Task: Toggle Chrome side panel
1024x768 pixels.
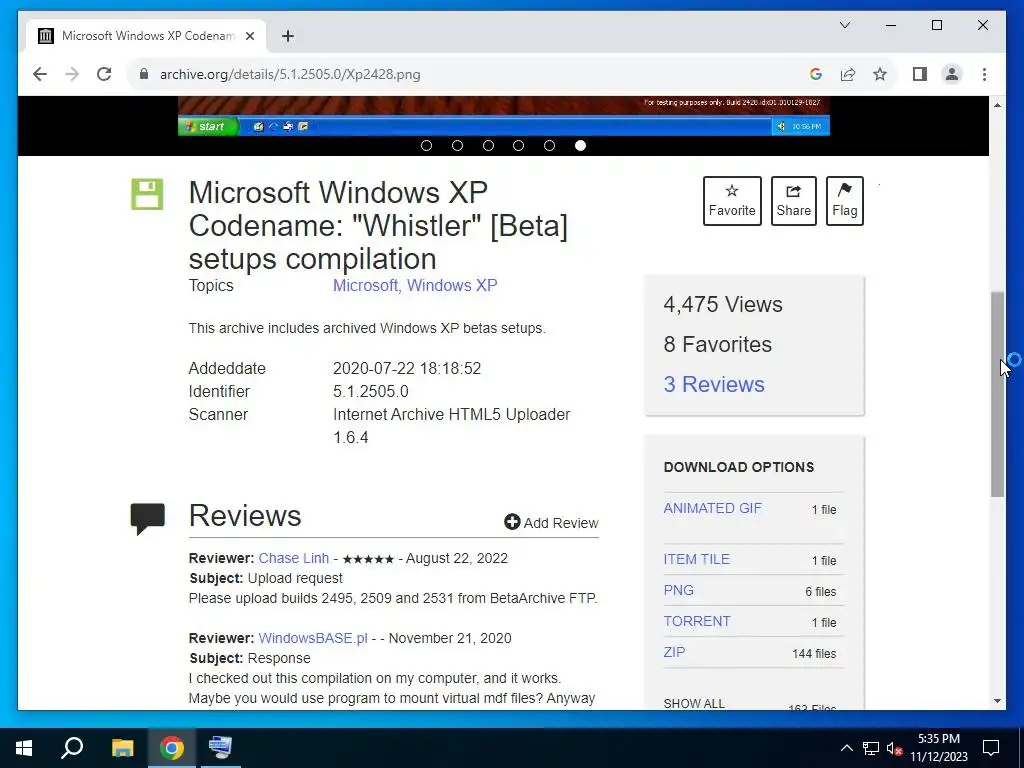Action: click(920, 74)
